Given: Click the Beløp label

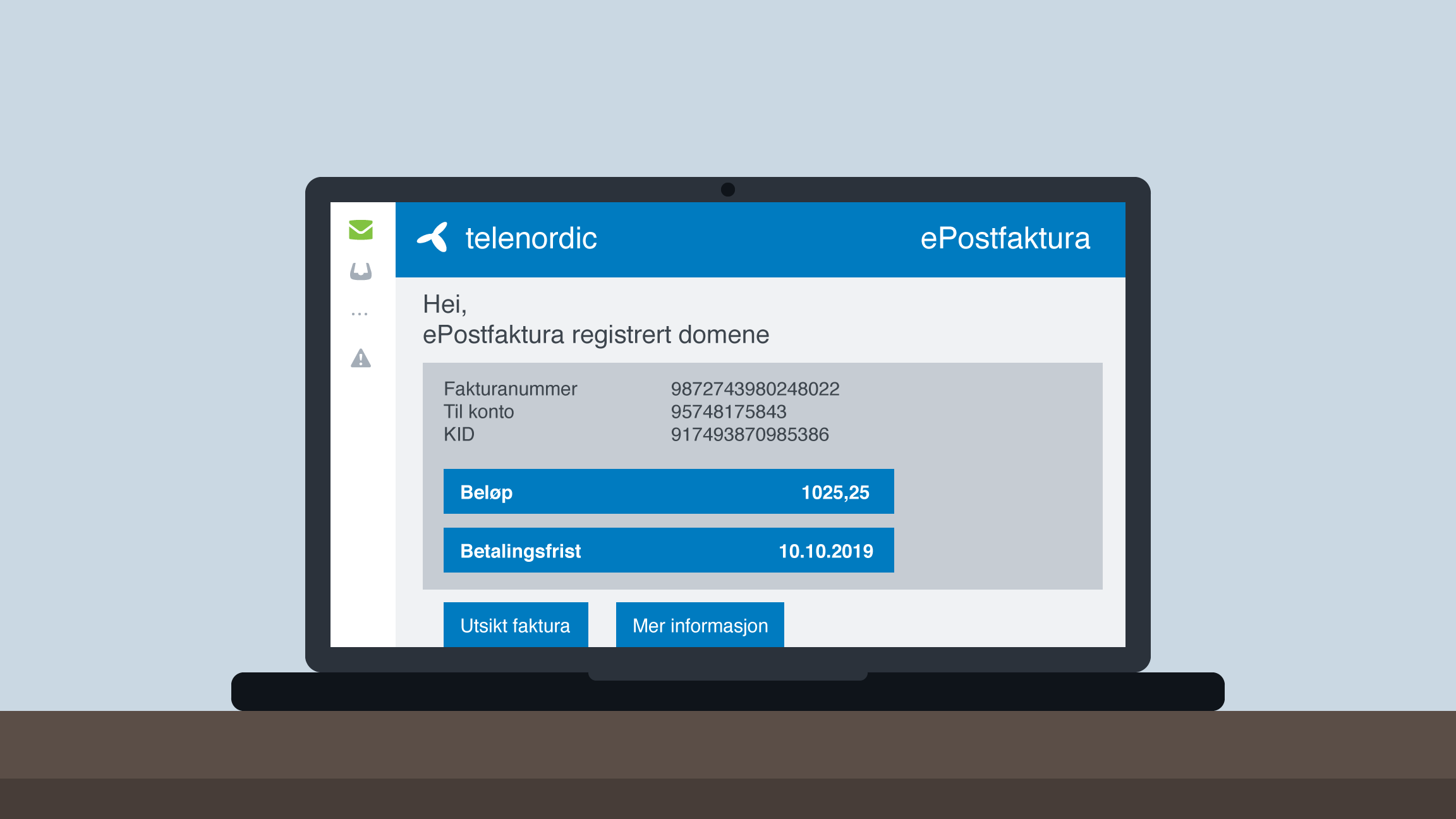Looking at the screenshot, I should click(486, 492).
